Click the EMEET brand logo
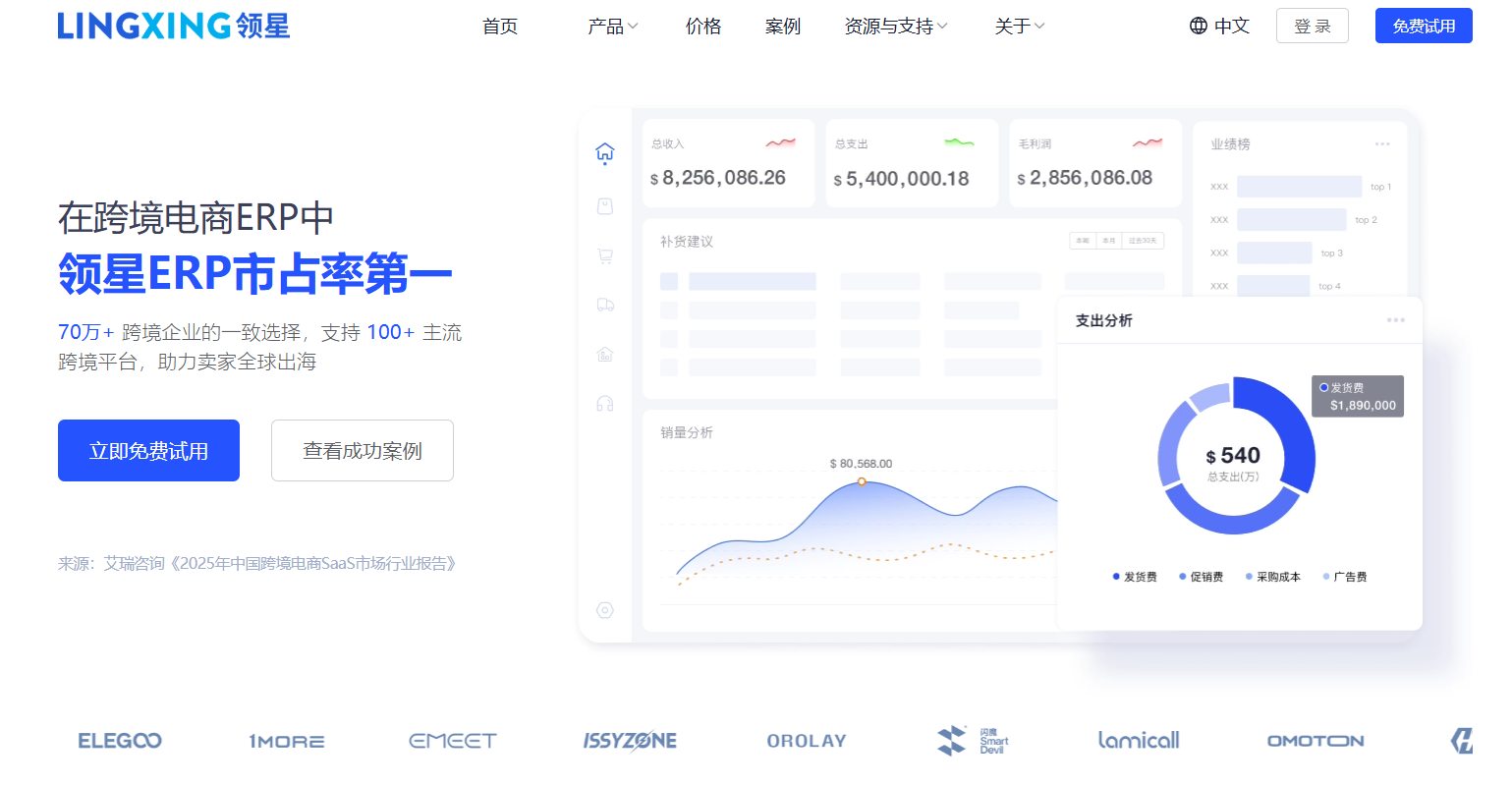 point(453,741)
